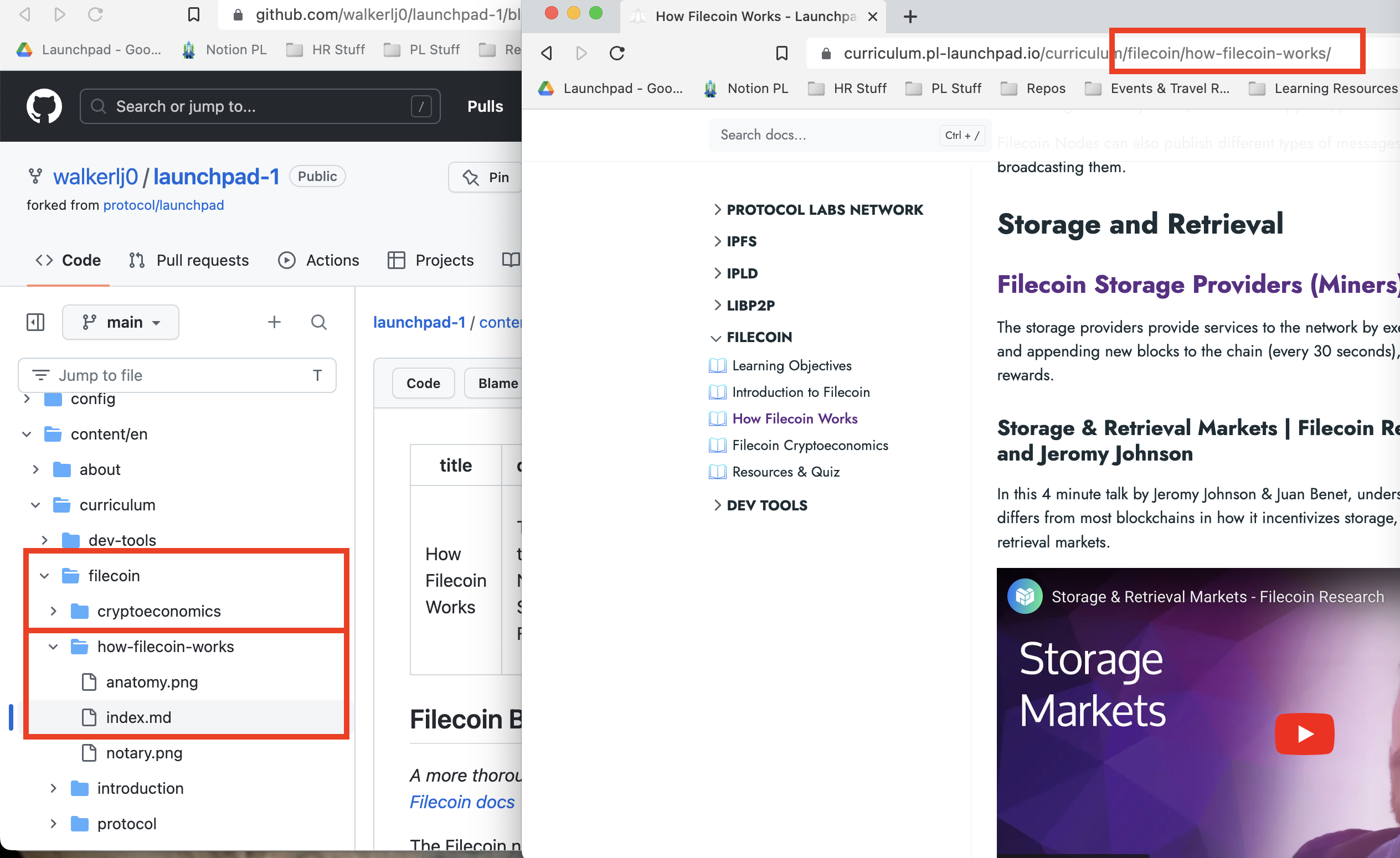This screenshot has height=858, width=1400.
Task: Open the Pull requests tab
Action: click(x=189, y=260)
